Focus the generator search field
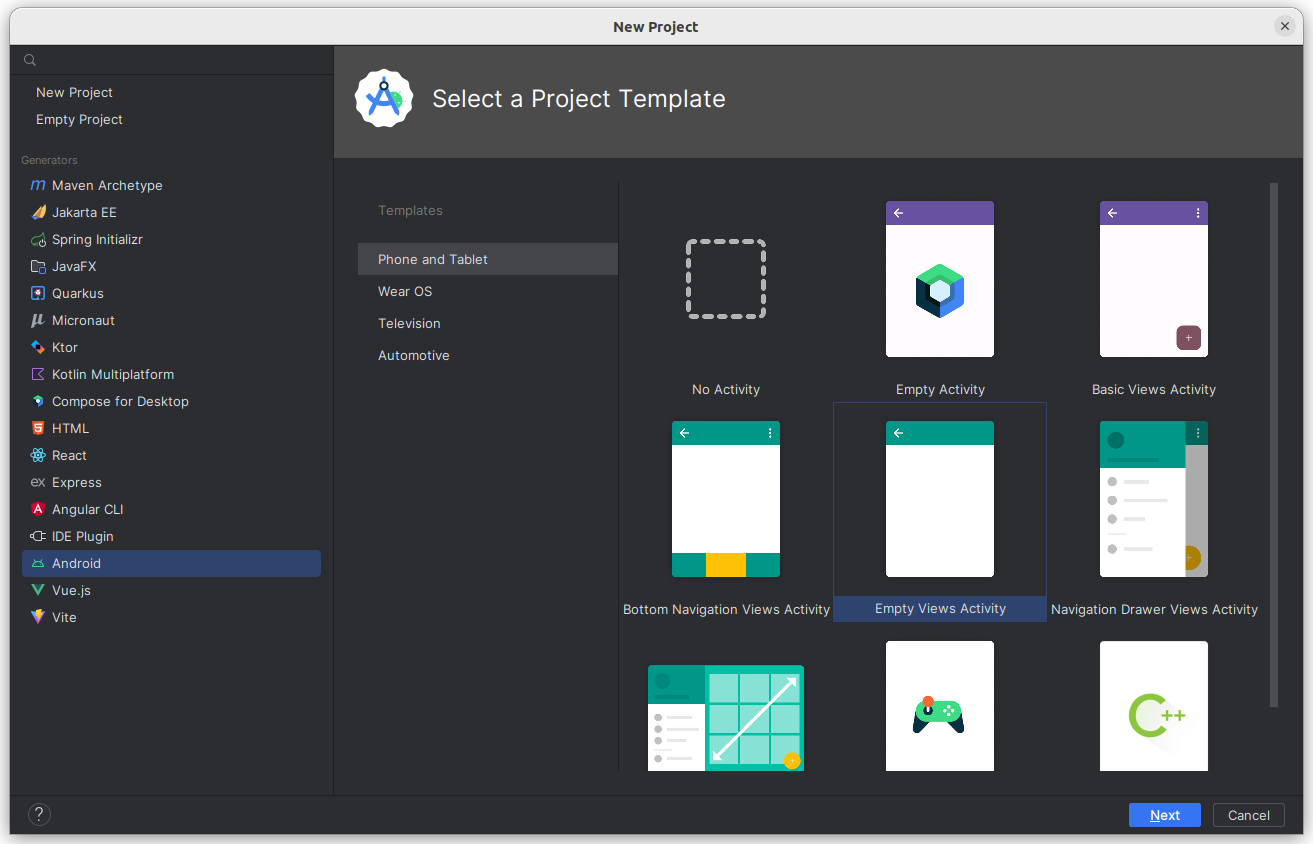The height and width of the screenshot is (844, 1313). pyautogui.click(x=172, y=60)
